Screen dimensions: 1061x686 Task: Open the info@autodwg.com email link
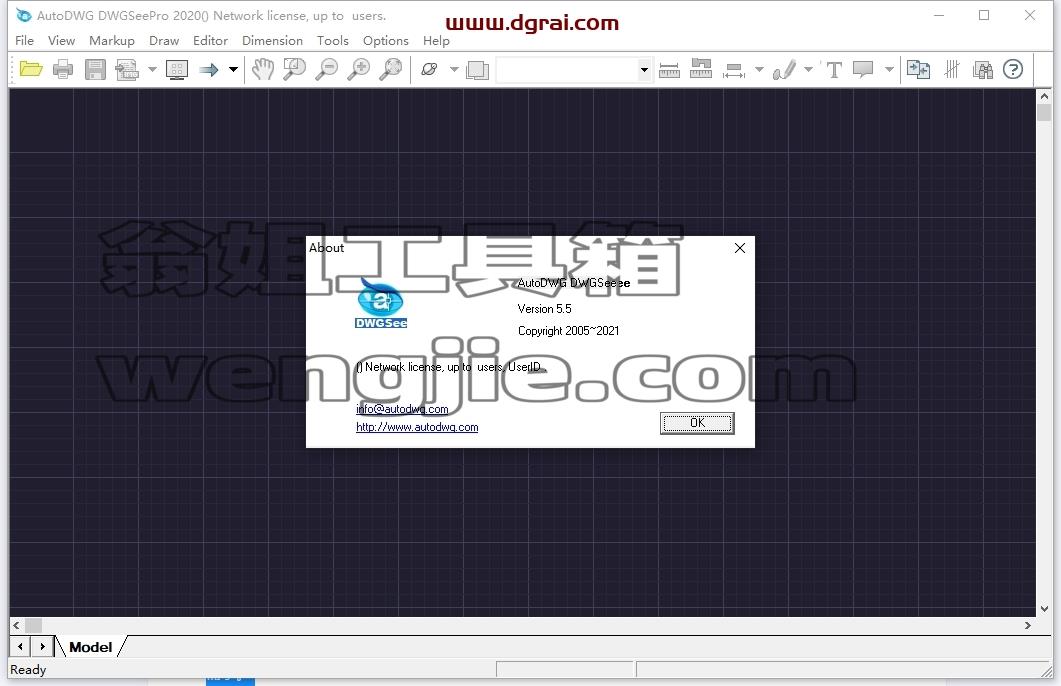click(402, 409)
